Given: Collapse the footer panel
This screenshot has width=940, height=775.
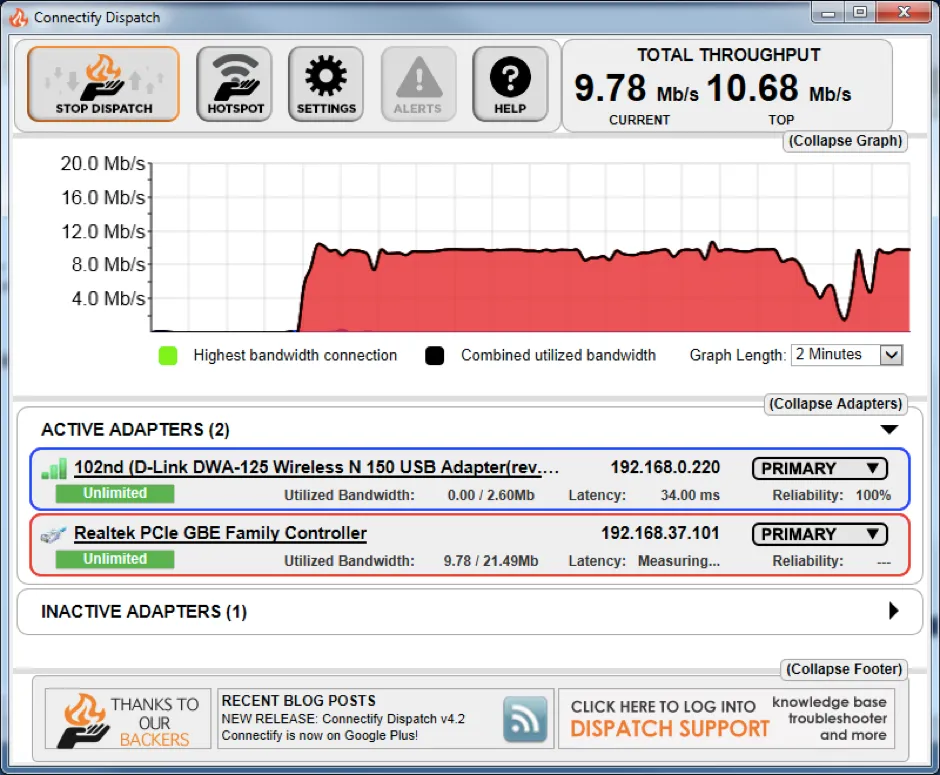Looking at the screenshot, I should coord(843,669).
